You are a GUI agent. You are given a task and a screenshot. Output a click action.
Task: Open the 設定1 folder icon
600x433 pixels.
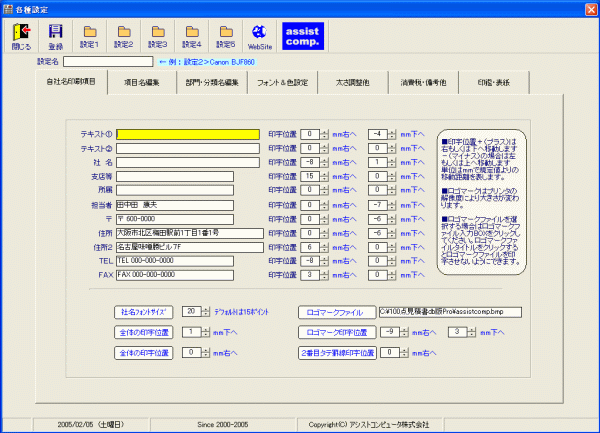(90, 36)
